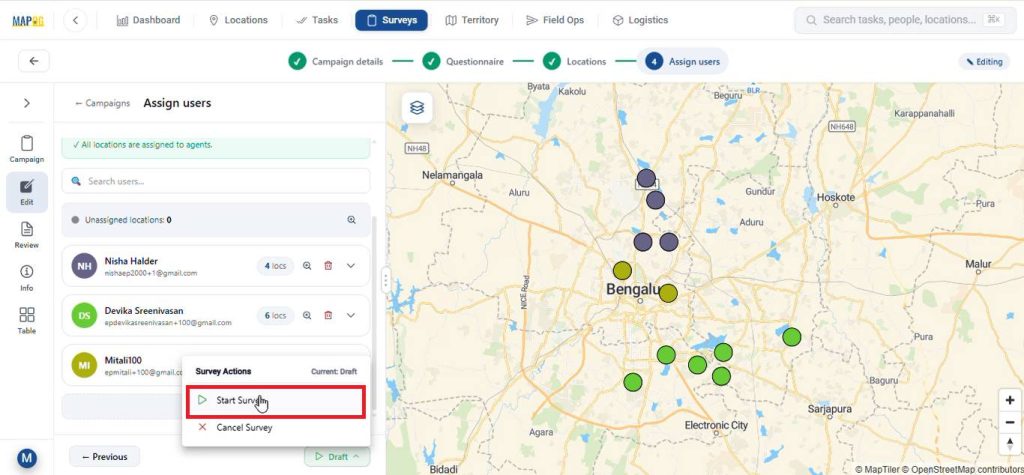Toggle the Draft status dropdown
The height and width of the screenshot is (475, 1024).
pos(337,457)
